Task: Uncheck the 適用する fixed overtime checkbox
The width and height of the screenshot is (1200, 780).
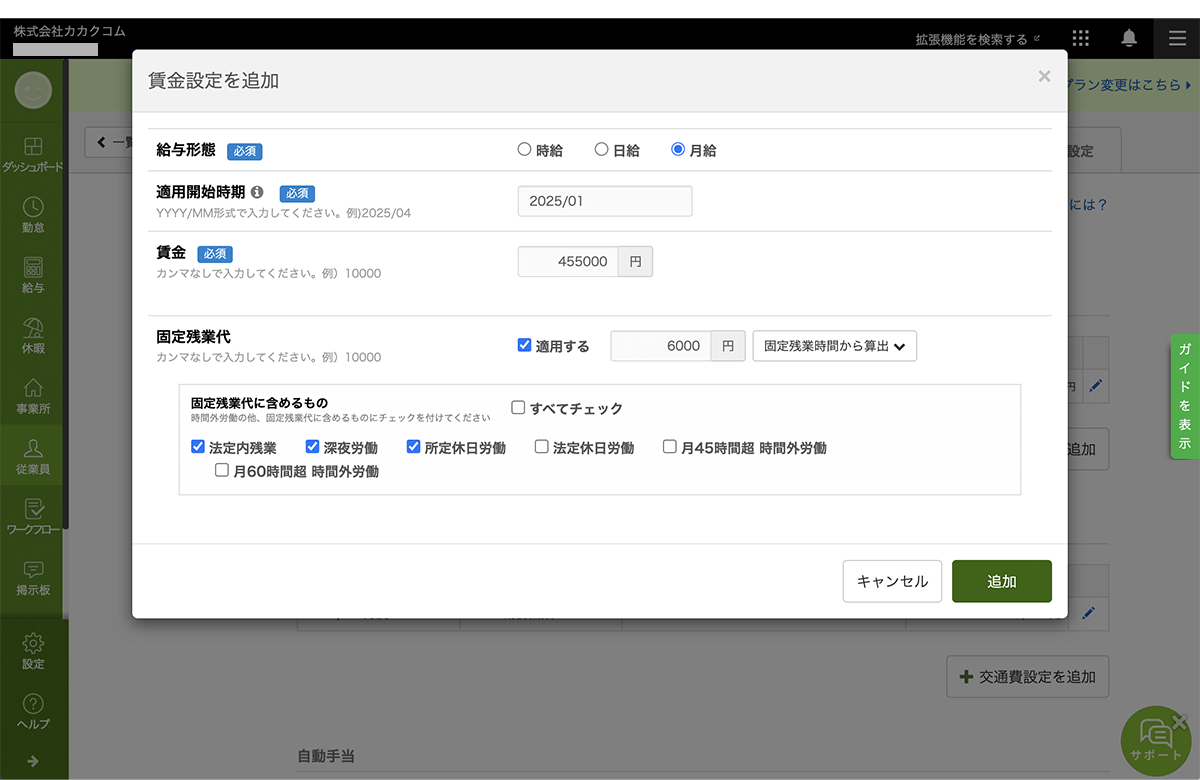Action: point(524,345)
